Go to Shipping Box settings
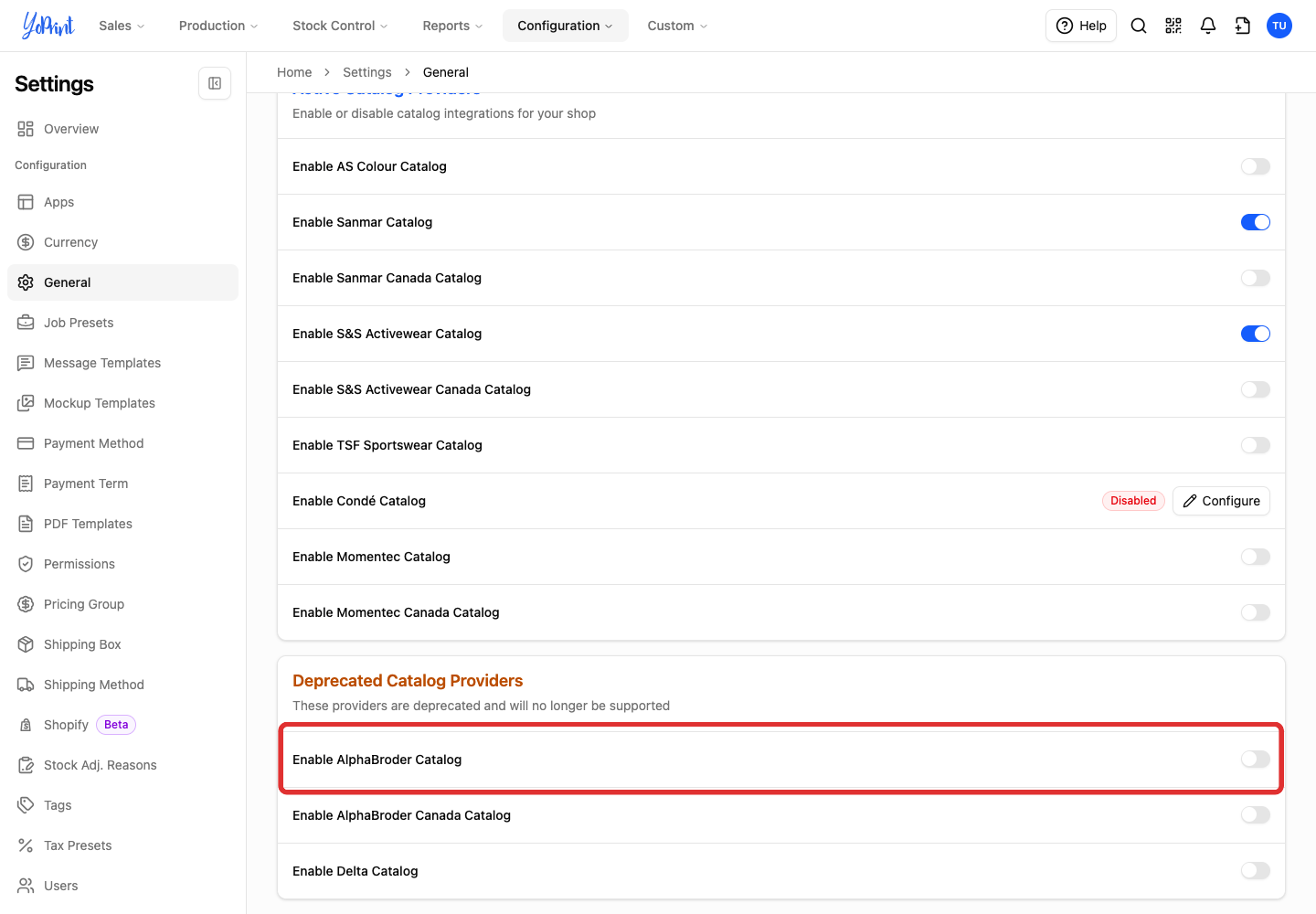The image size is (1316, 914). (x=122, y=644)
